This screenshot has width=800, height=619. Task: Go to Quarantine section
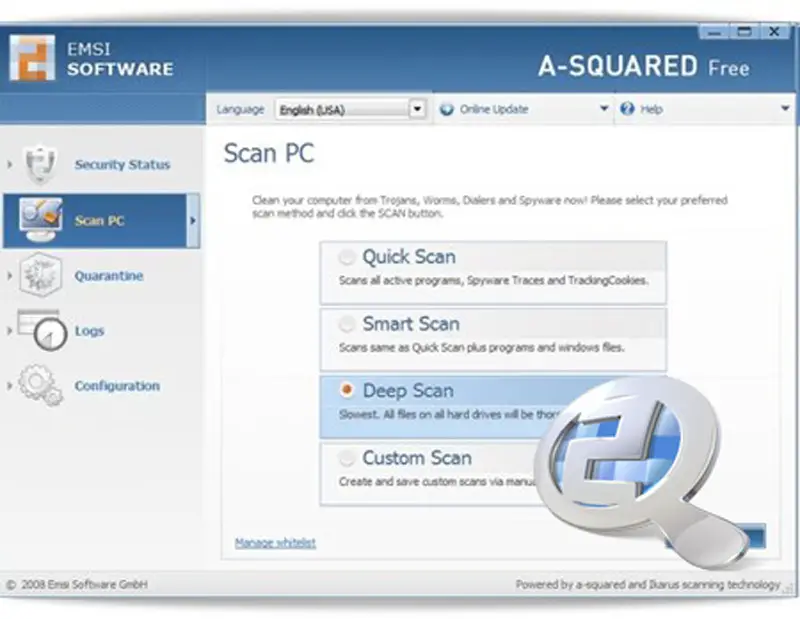pos(109,276)
